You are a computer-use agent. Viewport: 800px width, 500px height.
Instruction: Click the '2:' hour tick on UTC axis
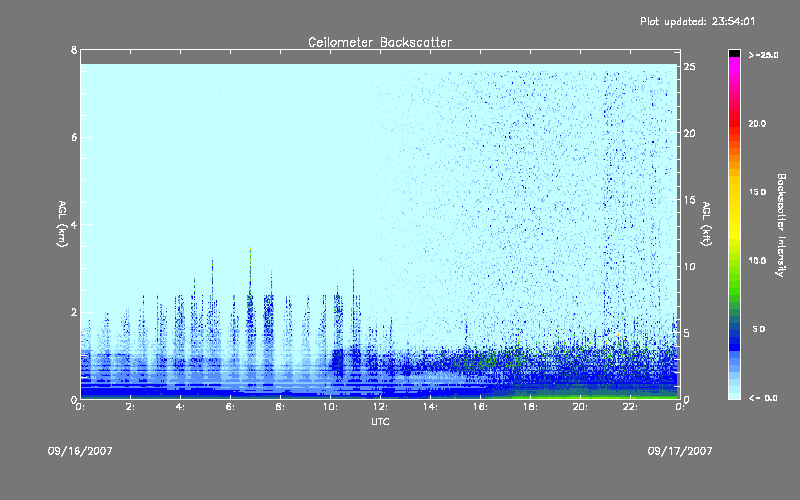(x=130, y=407)
